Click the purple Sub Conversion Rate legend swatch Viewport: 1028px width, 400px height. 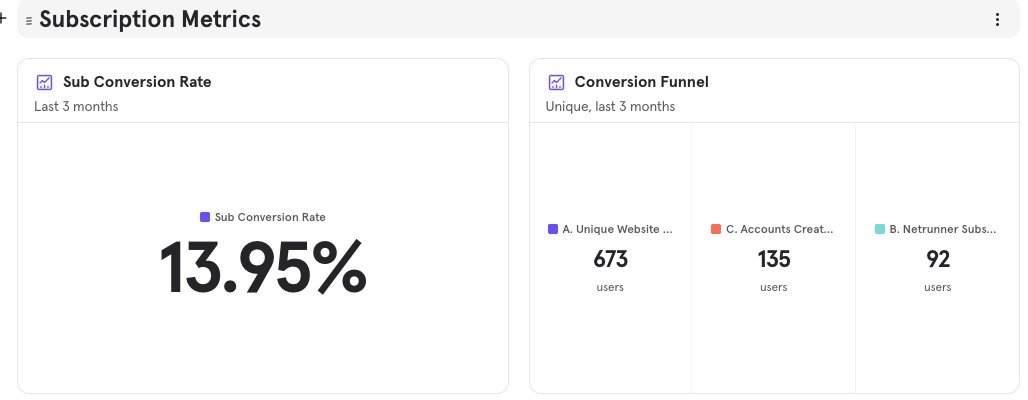(205, 217)
